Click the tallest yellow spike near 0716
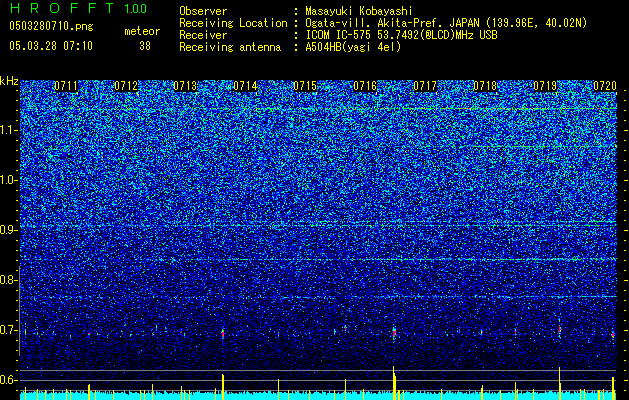This screenshot has width=629, height=400. [x=394, y=383]
